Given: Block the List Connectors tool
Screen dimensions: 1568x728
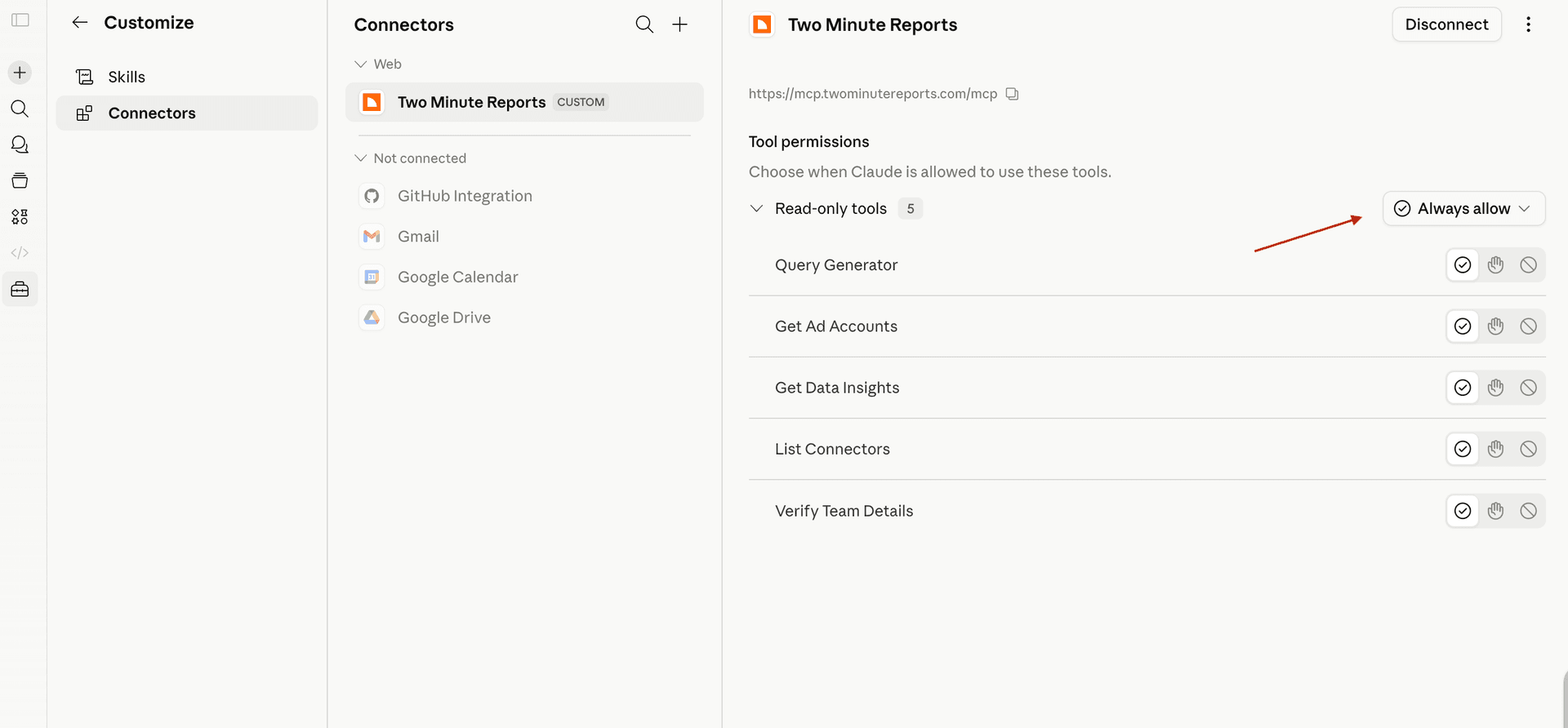Looking at the screenshot, I should (1528, 449).
